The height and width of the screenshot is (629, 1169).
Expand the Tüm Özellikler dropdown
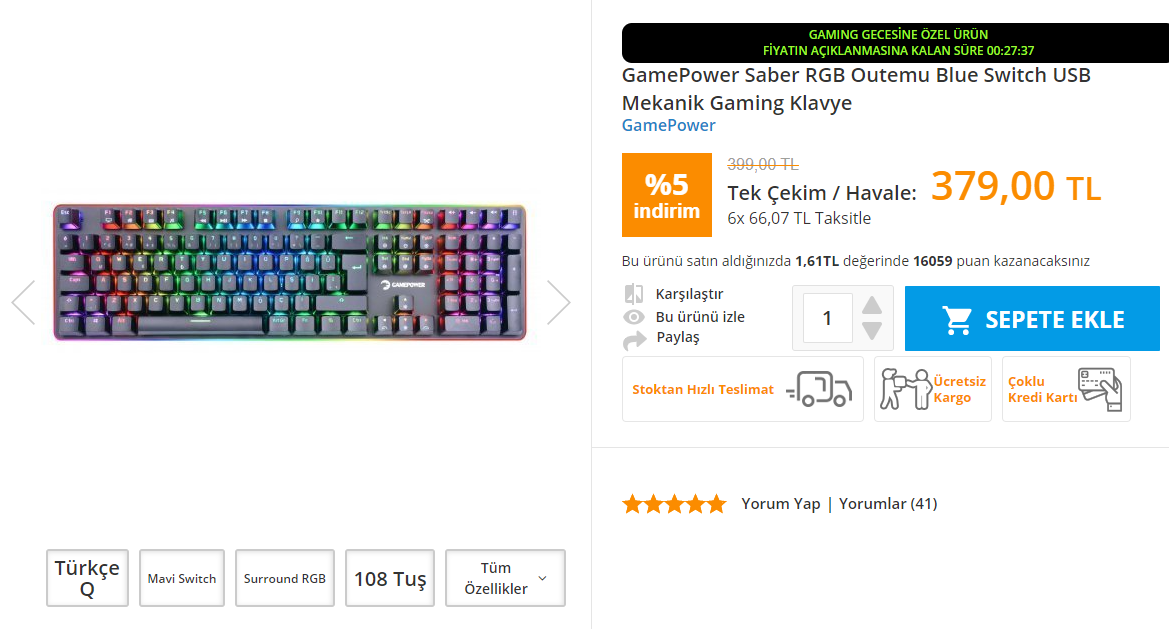point(505,578)
